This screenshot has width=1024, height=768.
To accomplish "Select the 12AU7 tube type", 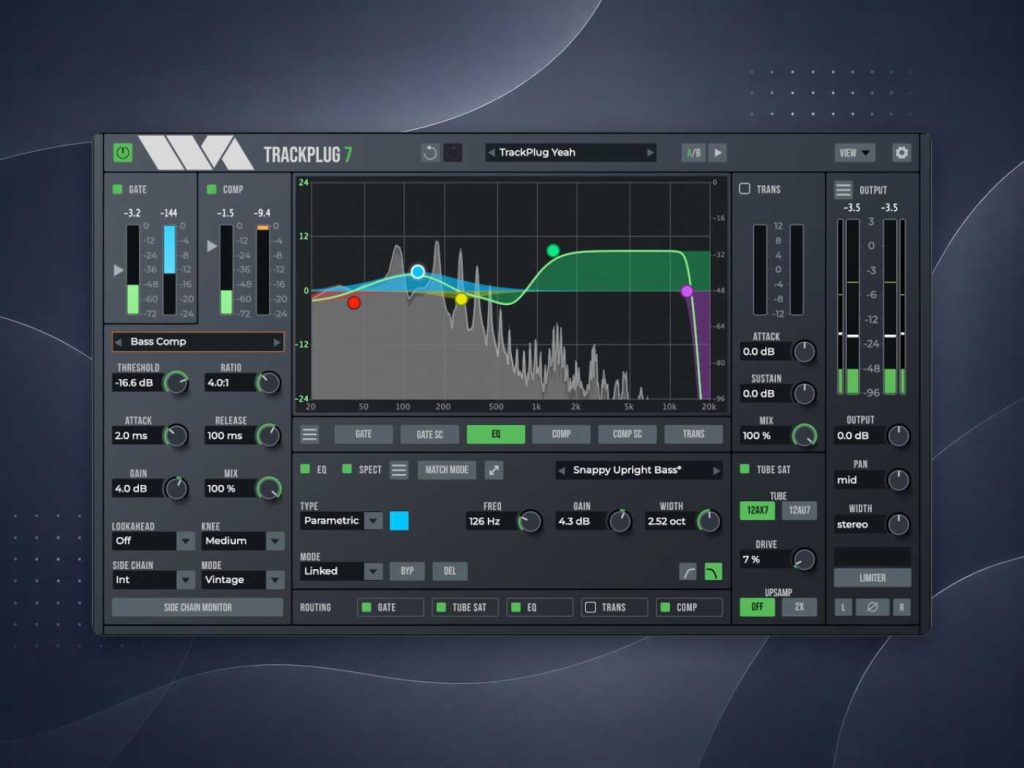I will (799, 511).
